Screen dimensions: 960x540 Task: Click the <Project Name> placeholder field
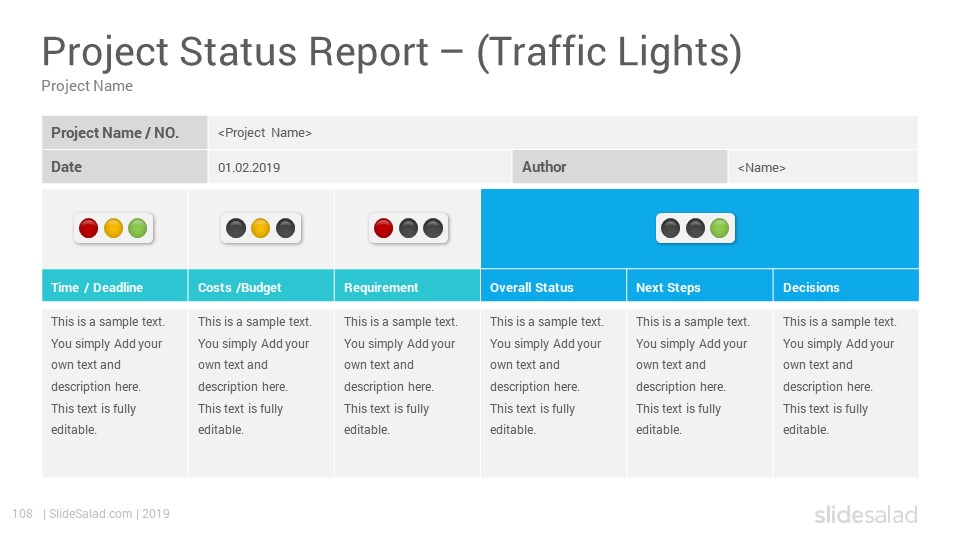tap(563, 133)
